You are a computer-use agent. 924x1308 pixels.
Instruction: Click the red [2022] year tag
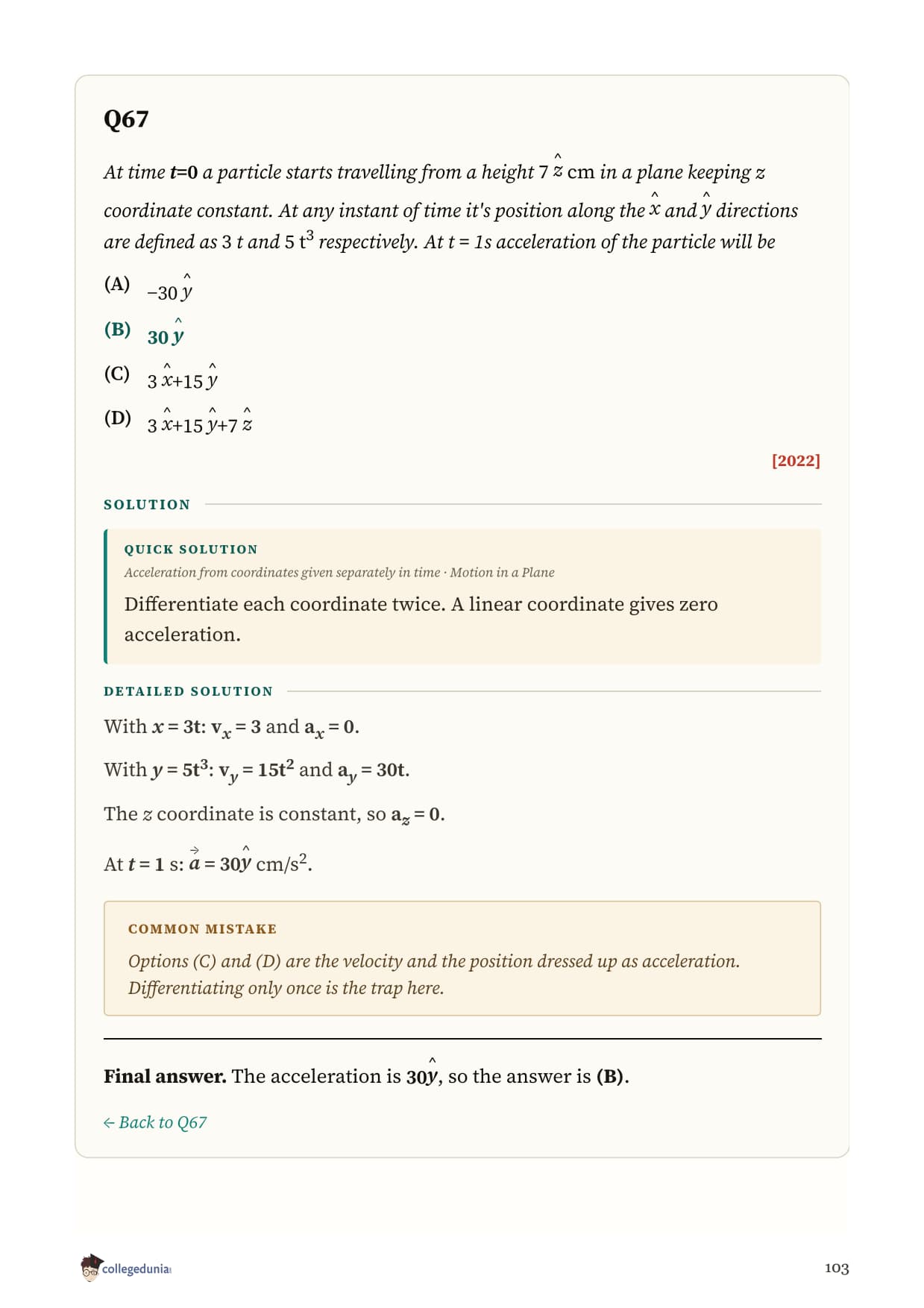point(796,460)
